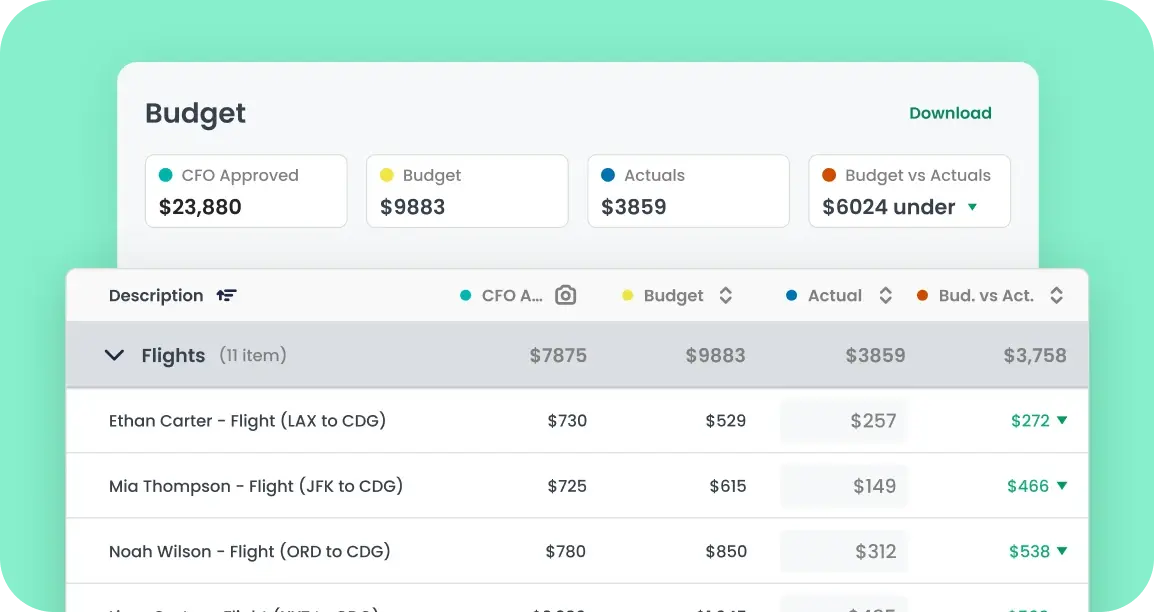The image size is (1154, 612).
Task: Collapse the Flights group chevron
Action: 114,355
